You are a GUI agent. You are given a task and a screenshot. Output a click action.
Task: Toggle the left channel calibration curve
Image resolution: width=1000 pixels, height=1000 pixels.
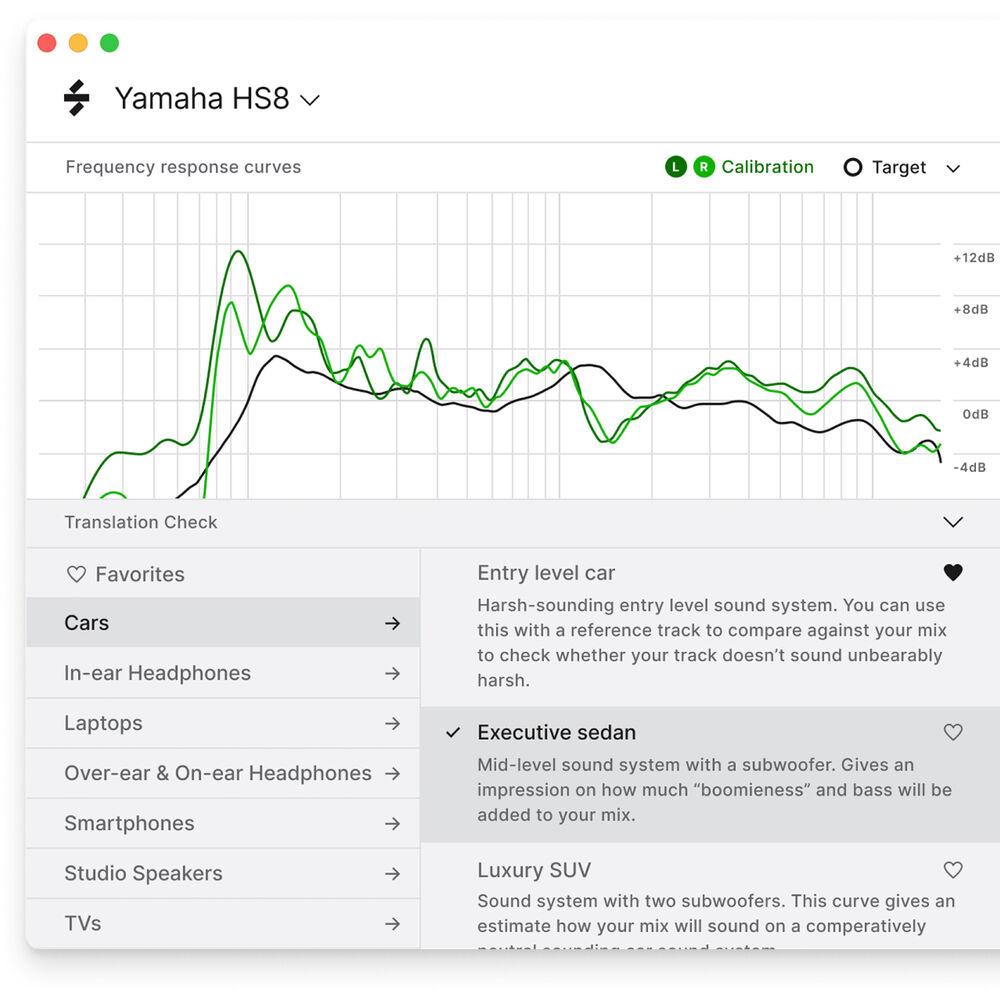(676, 167)
